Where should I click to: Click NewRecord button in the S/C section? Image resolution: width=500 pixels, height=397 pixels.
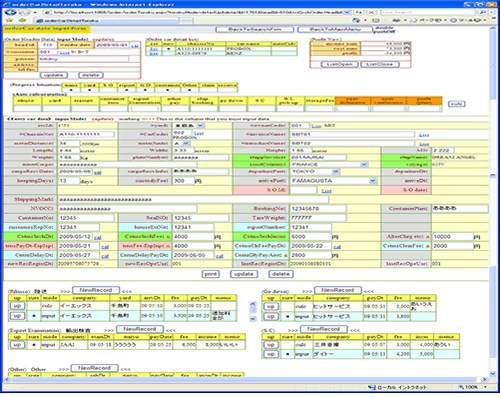(324, 329)
